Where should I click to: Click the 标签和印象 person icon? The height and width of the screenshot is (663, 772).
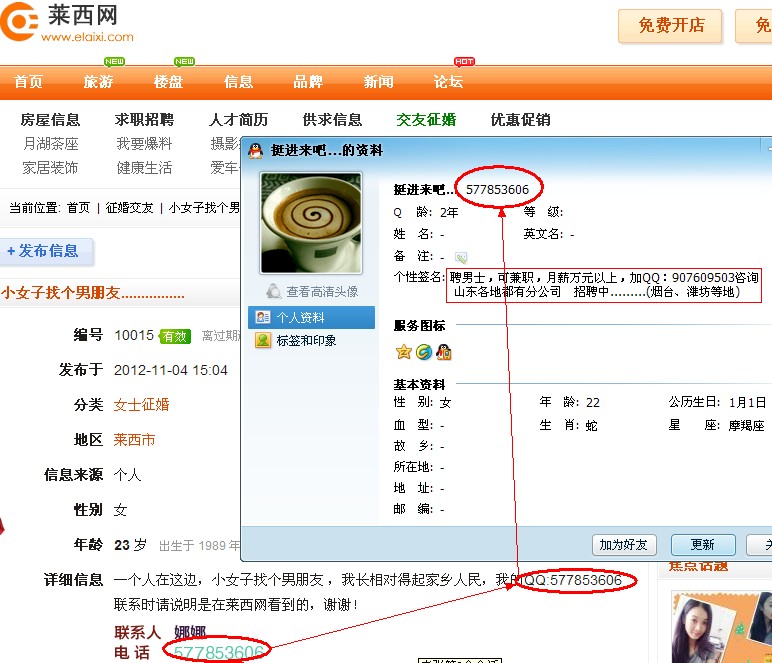(x=263, y=340)
